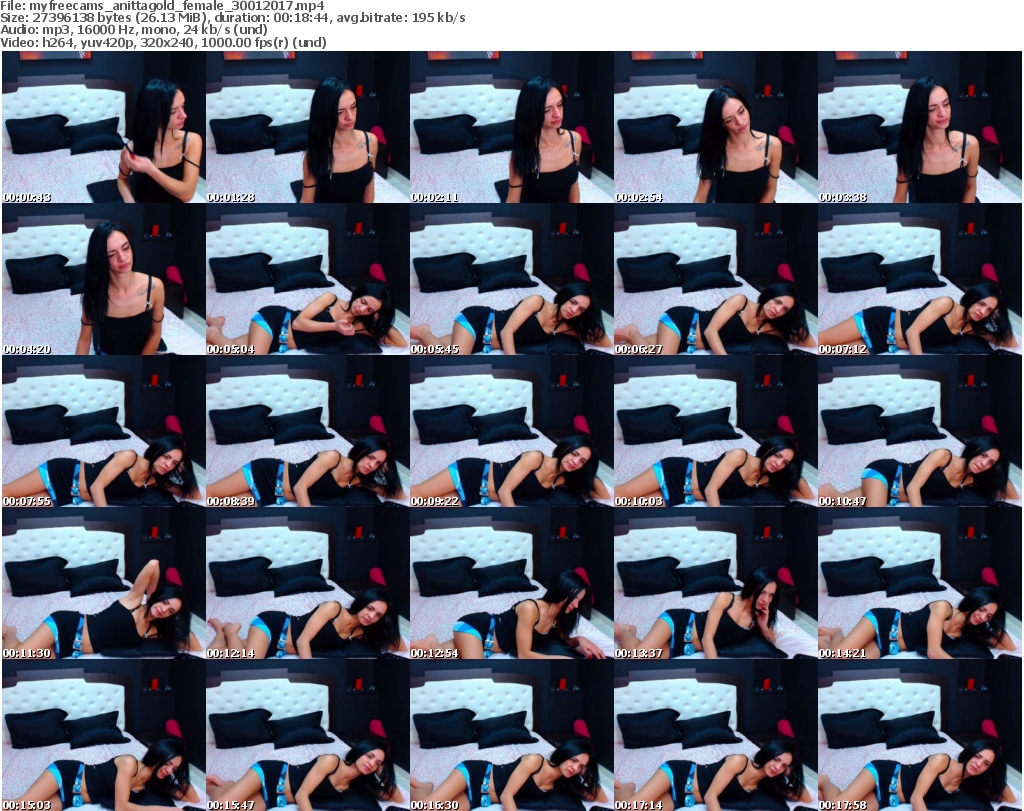Open the thumbnail marked 00:10:03
1024x811 pixels.
(x=715, y=431)
